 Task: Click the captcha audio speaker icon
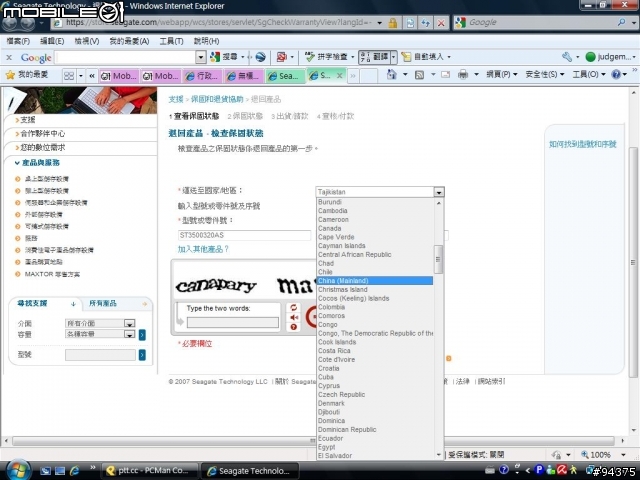[x=293, y=318]
